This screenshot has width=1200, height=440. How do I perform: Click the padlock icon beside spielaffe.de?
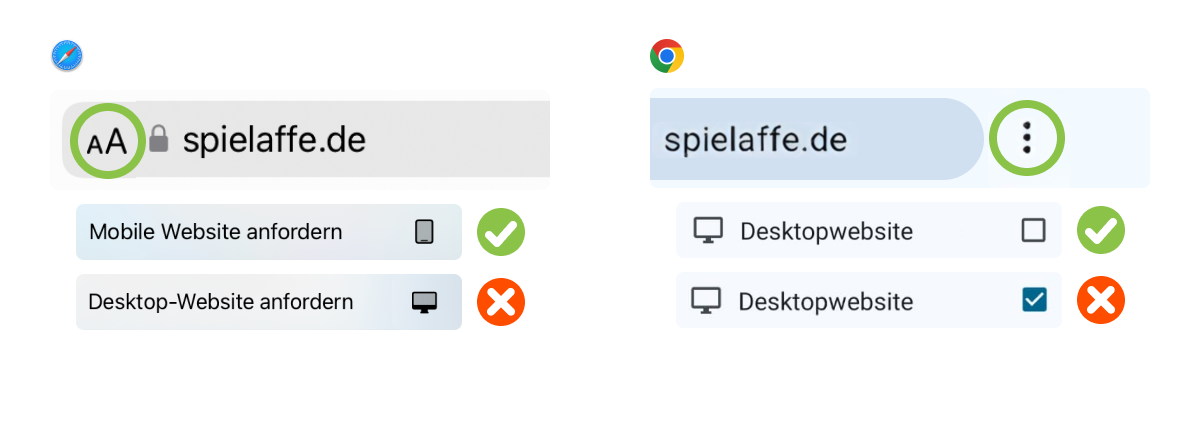pos(158,139)
